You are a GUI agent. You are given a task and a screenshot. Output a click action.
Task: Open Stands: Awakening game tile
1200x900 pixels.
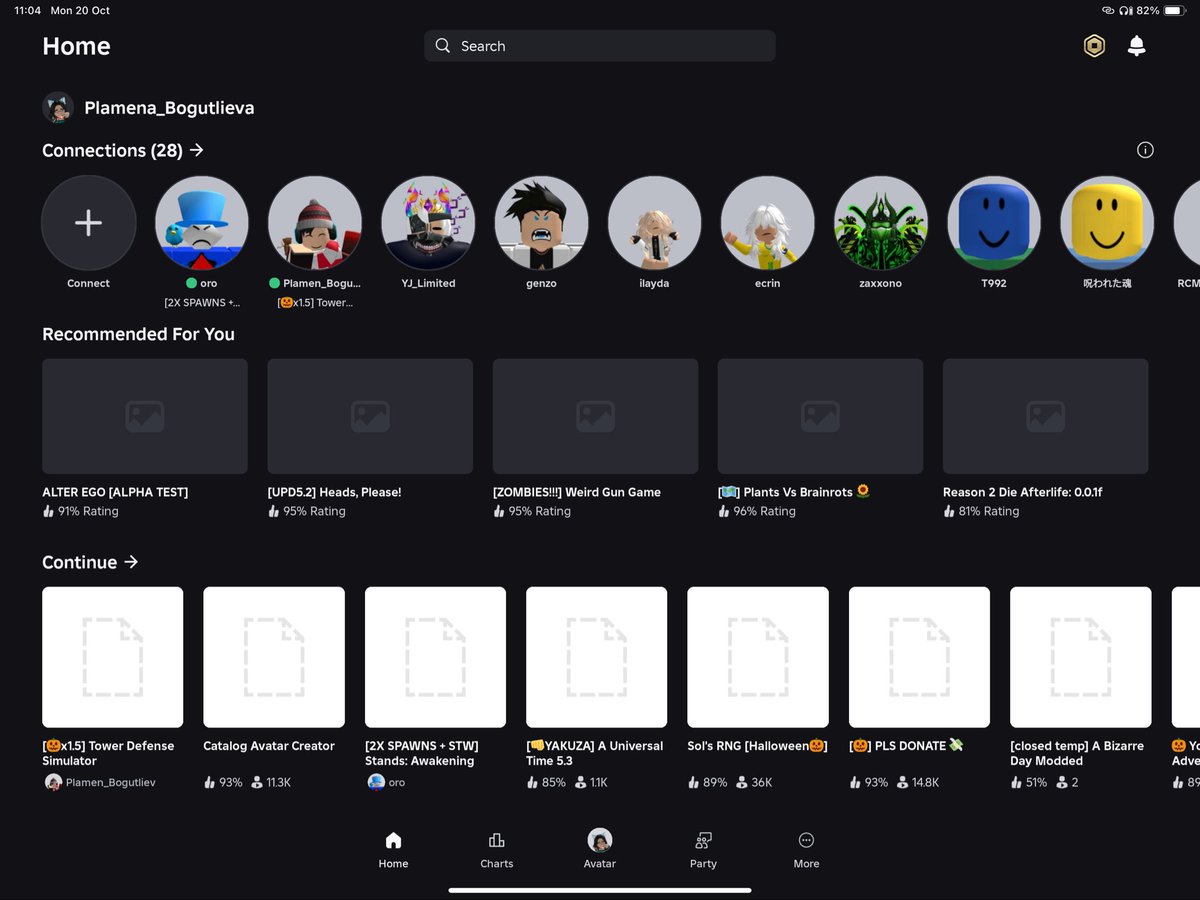(435, 657)
